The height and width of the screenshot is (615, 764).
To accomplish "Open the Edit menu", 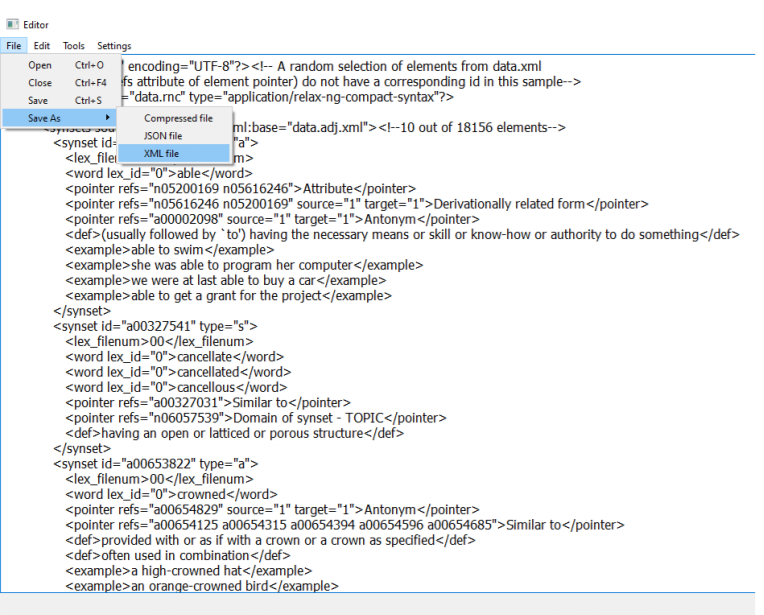I will click(x=41, y=46).
